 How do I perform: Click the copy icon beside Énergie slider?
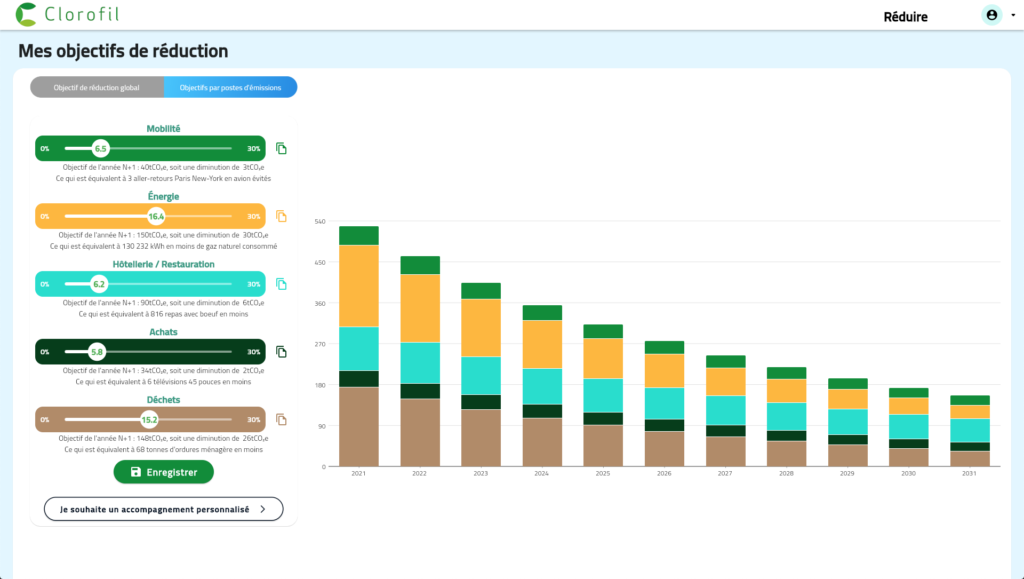point(281,216)
